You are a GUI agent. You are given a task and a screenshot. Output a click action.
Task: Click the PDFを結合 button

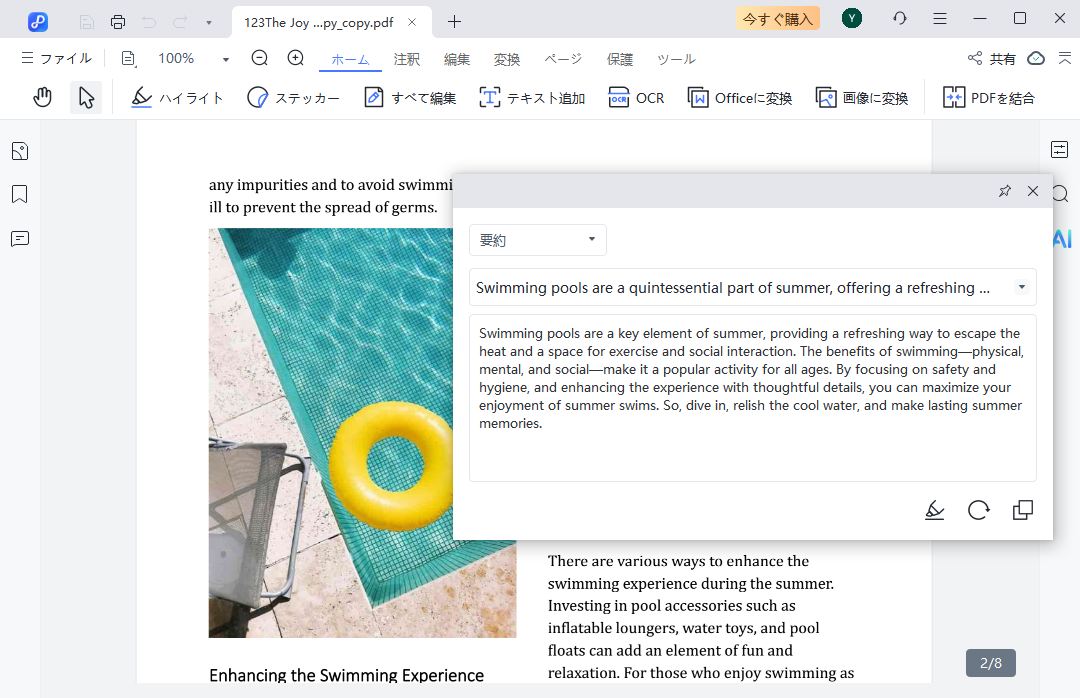tap(989, 98)
